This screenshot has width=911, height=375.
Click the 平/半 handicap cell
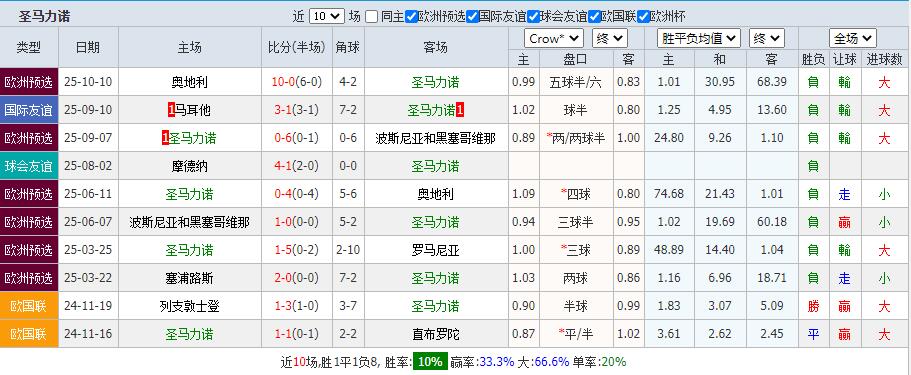coord(575,334)
